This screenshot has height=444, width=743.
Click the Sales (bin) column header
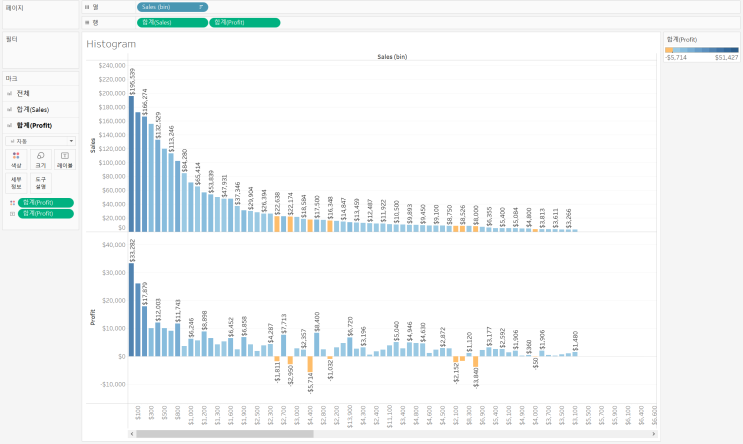click(x=392, y=57)
